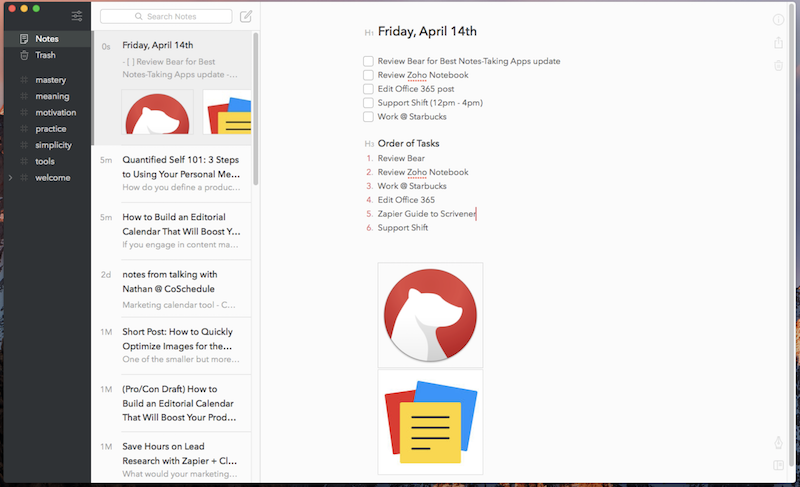Viewport: 800px width, 487px height.
Task: Show note info panel icon
Action: (779, 20)
